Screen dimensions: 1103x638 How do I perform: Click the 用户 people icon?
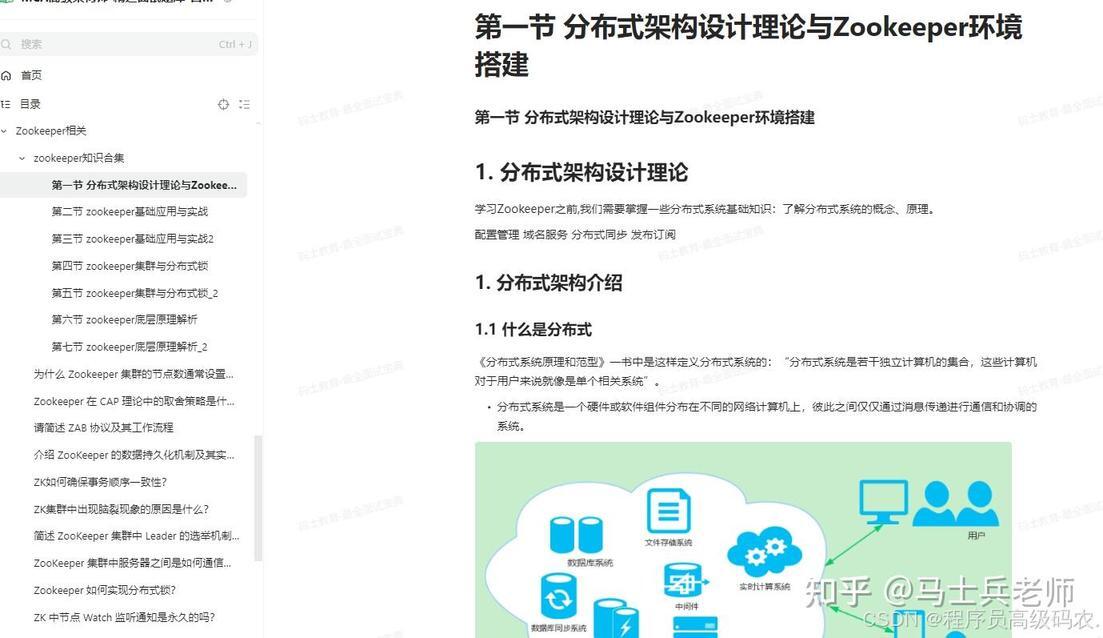click(956, 504)
